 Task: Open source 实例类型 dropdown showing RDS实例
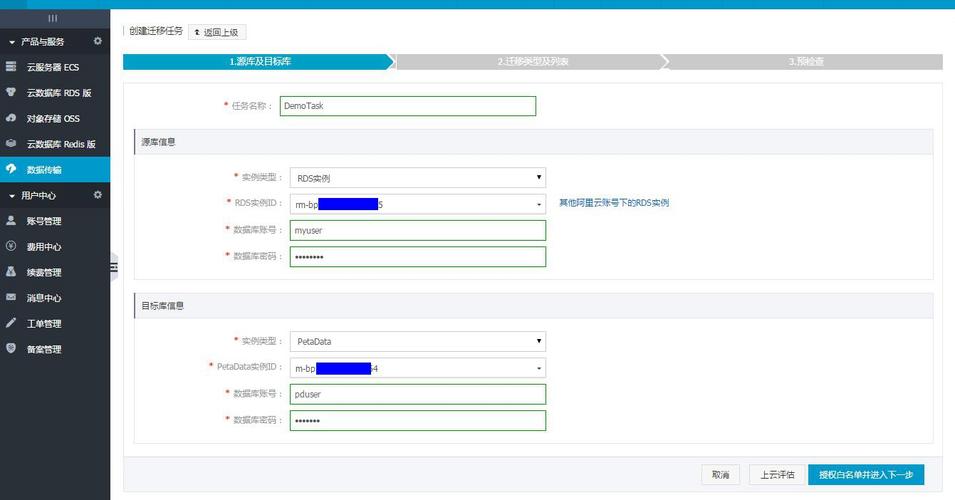click(418, 178)
